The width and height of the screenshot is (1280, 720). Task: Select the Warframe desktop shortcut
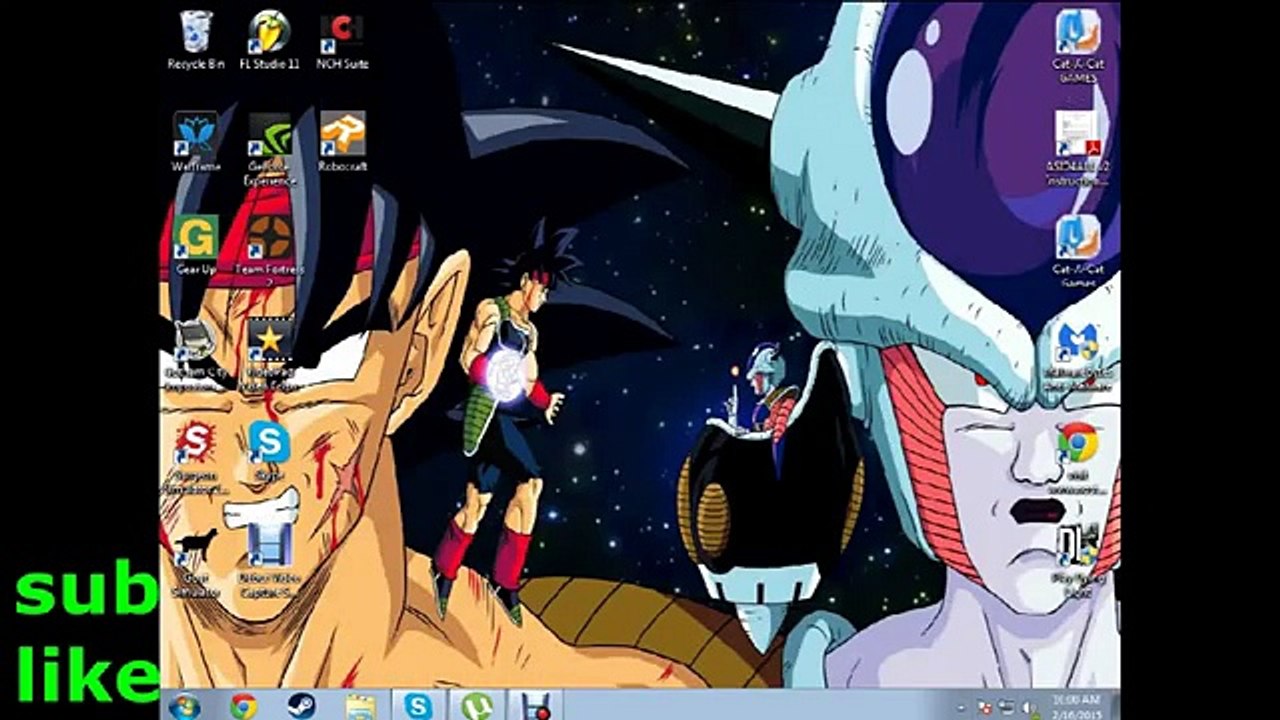click(x=196, y=141)
